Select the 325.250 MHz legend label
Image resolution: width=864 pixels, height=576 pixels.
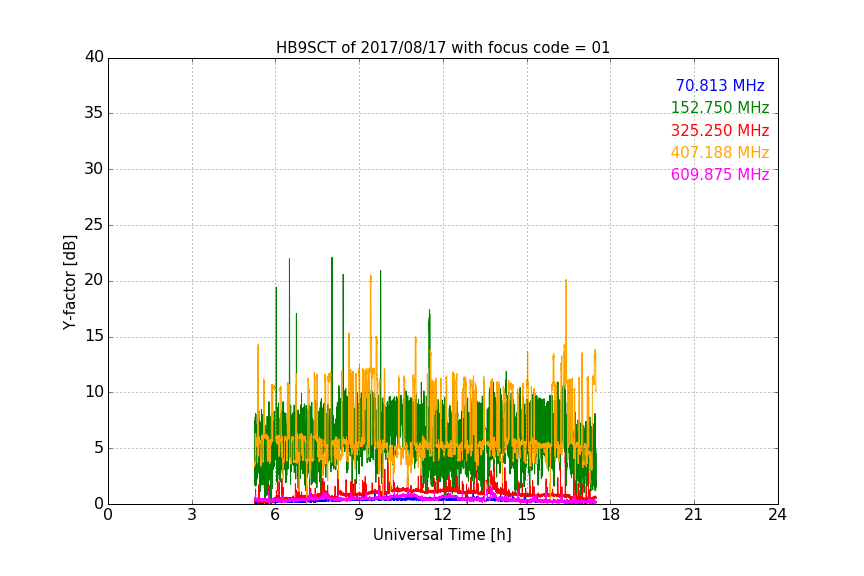pos(720,131)
